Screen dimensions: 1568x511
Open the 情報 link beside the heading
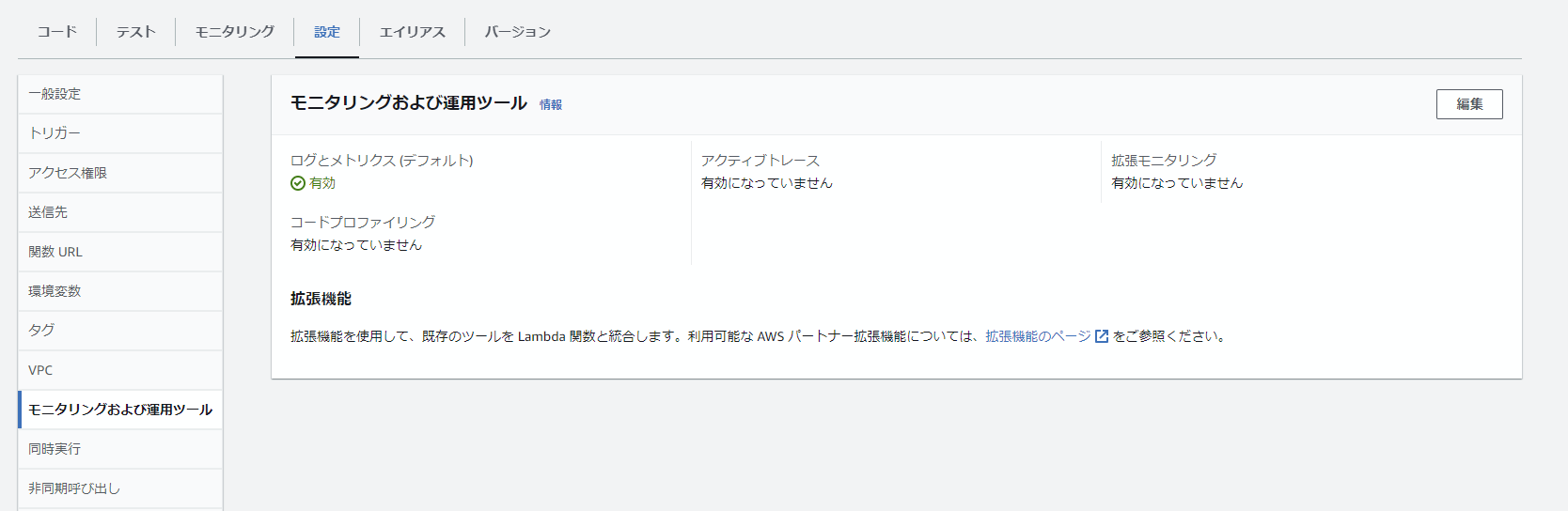tap(551, 105)
